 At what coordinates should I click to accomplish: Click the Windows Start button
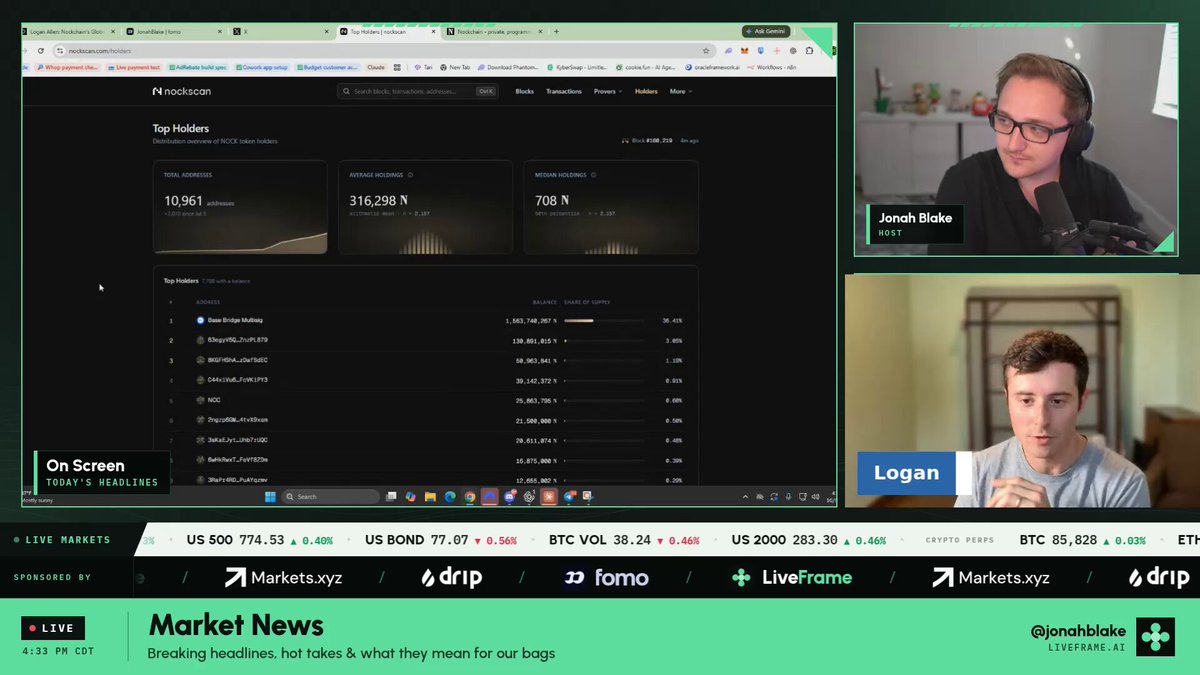click(269, 496)
